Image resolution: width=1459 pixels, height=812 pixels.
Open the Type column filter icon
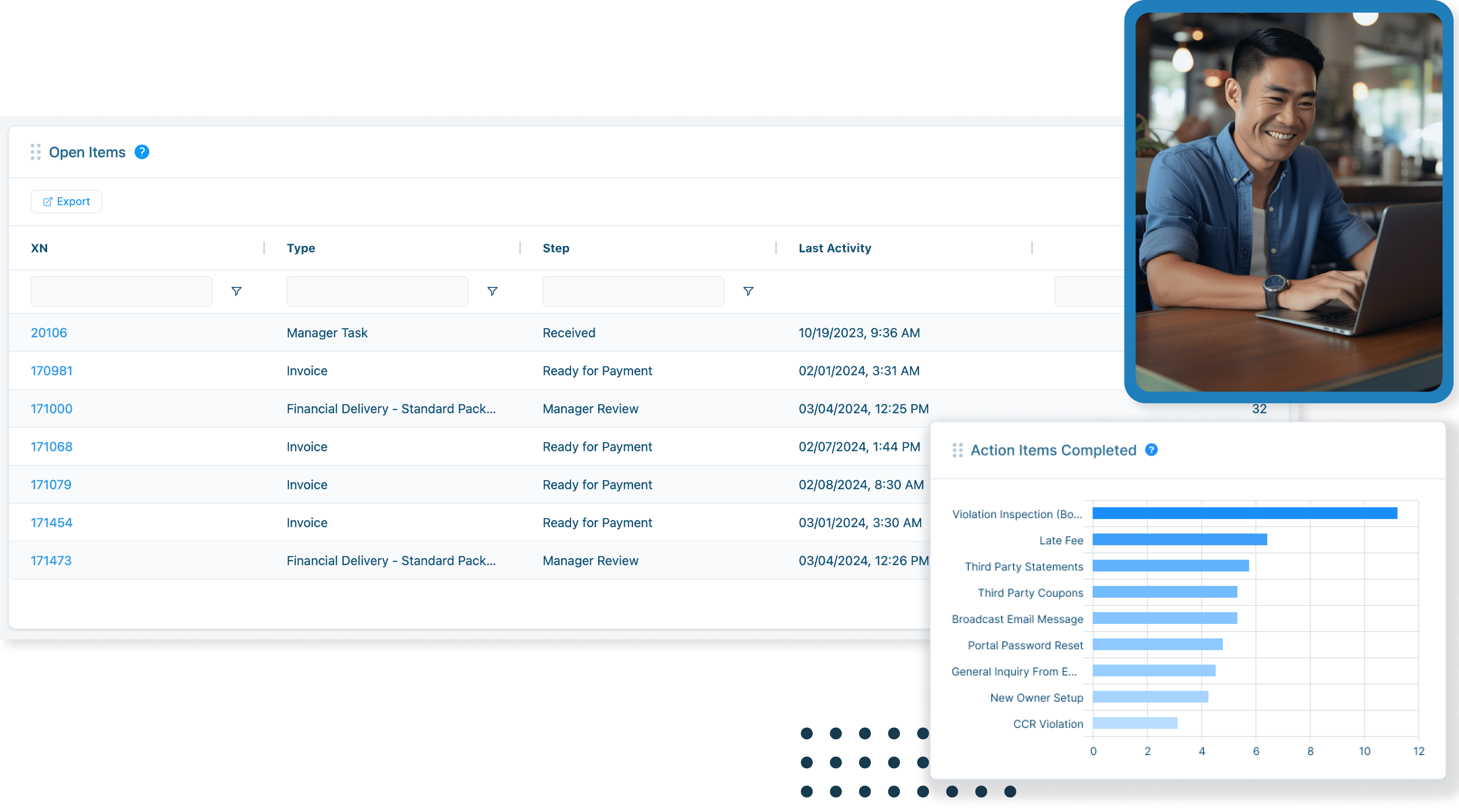[492, 291]
